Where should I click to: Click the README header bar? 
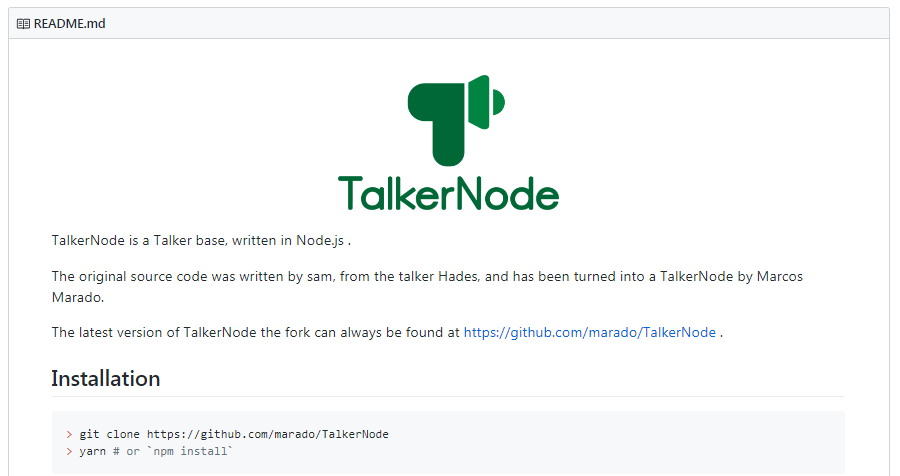(449, 24)
